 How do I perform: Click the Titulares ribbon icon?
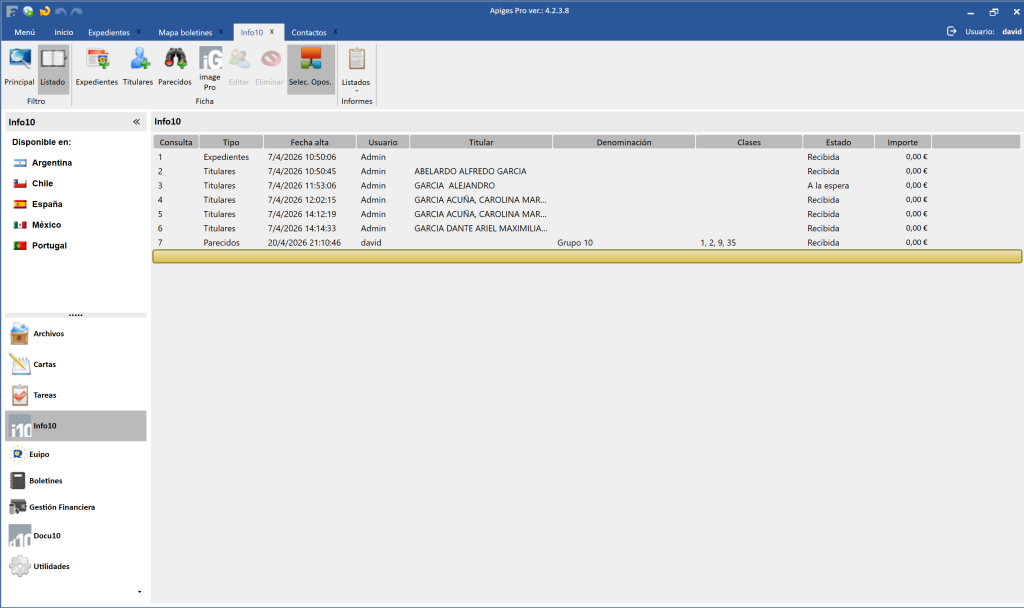(x=138, y=67)
